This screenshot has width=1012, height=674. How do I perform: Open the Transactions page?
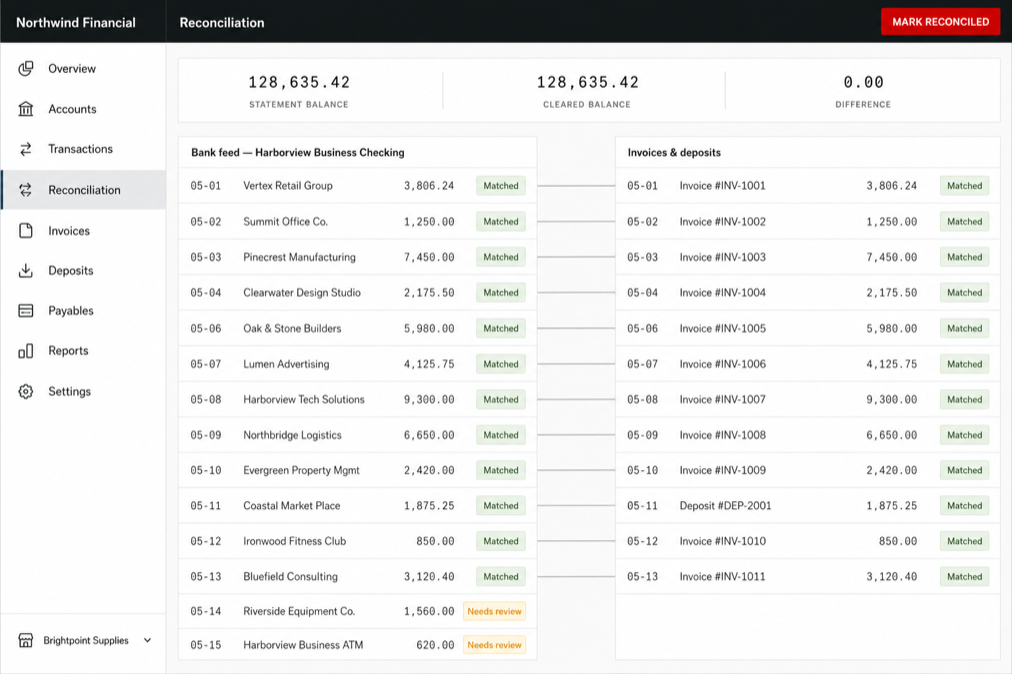point(81,149)
